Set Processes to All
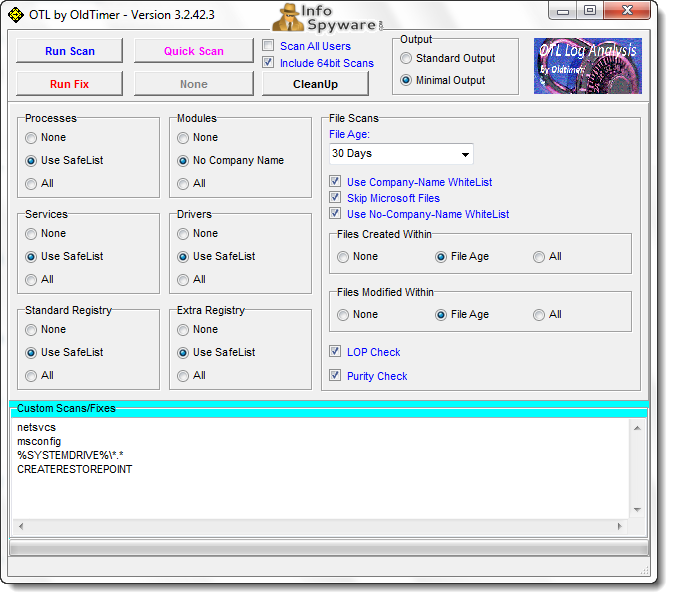The width and height of the screenshot is (673, 599). 31,185
